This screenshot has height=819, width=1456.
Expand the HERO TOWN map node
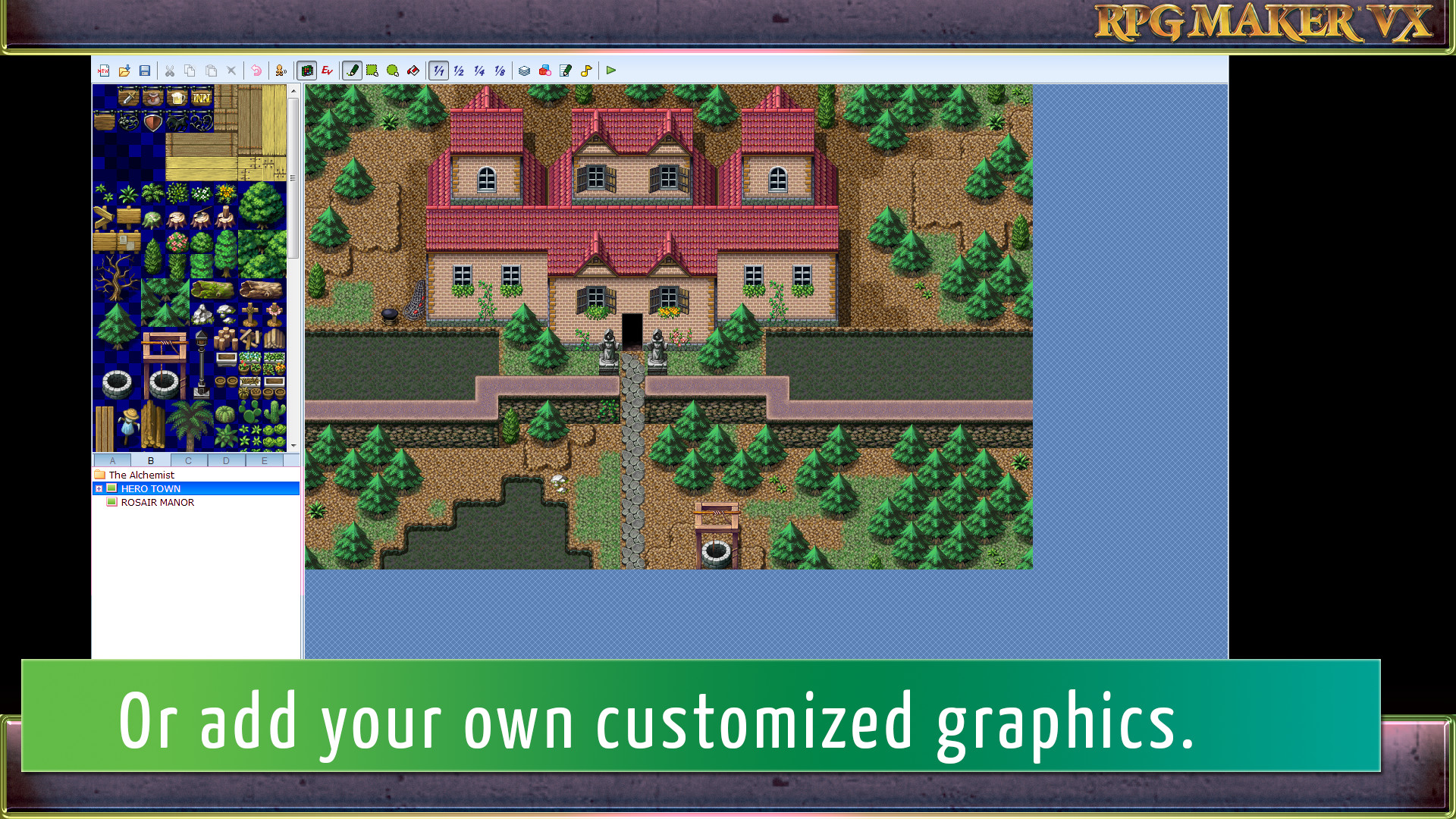(x=99, y=488)
